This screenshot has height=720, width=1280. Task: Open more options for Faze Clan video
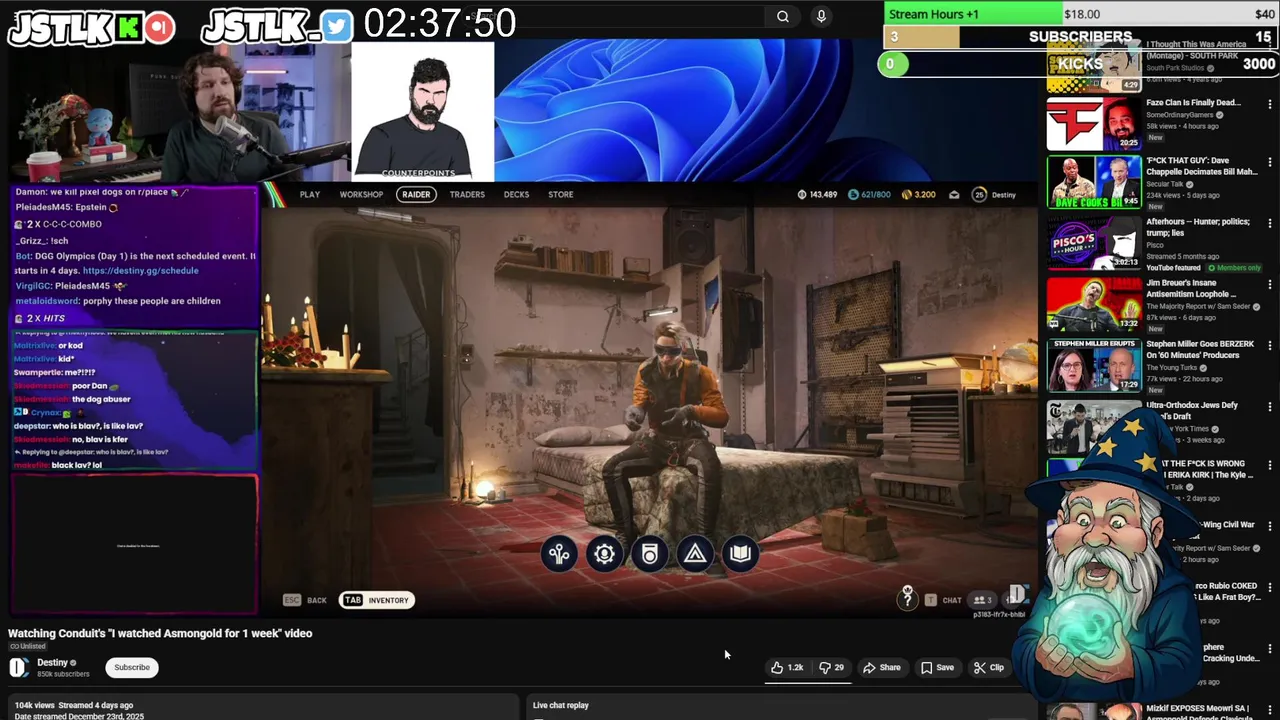click(1270, 104)
